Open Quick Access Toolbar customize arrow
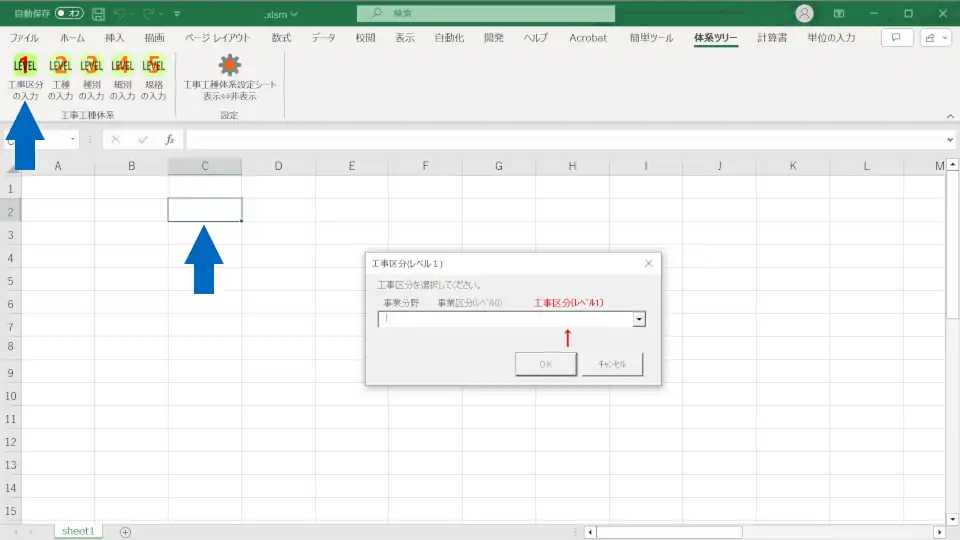 point(177,13)
